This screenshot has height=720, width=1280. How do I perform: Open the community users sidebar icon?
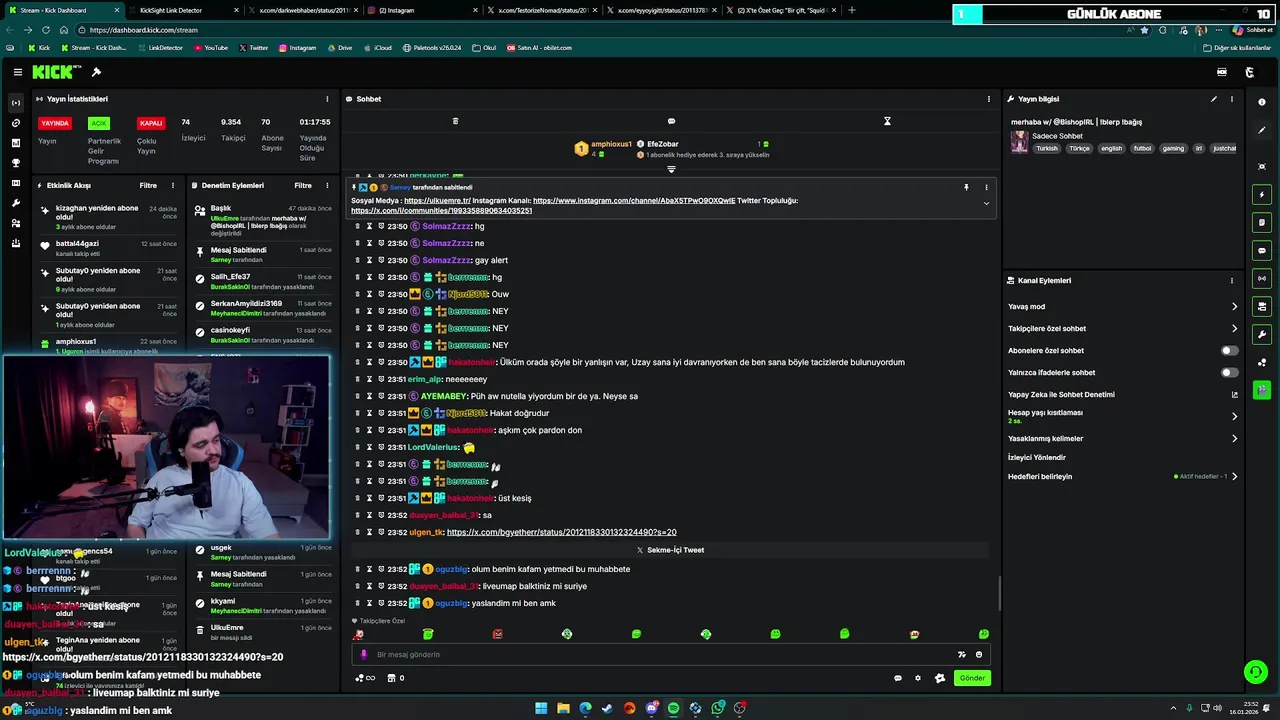pos(15,223)
